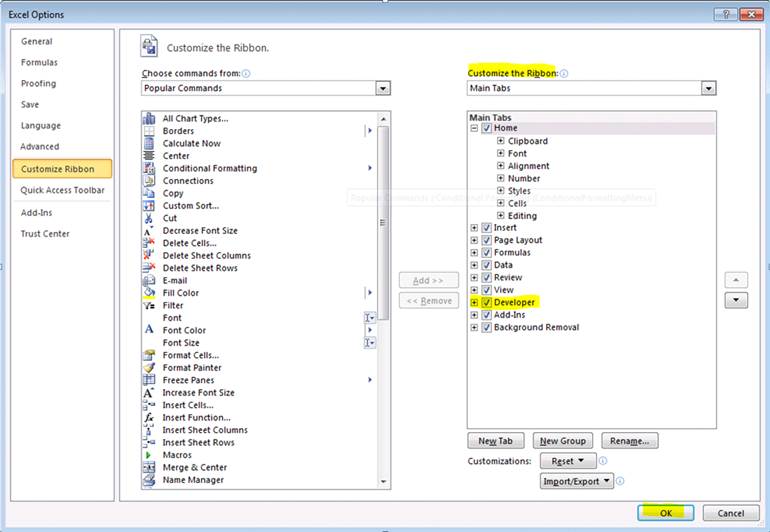This screenshot has width=770, height=532.
Task: Click the Filter funnel icon
Action: coord(149,305)
